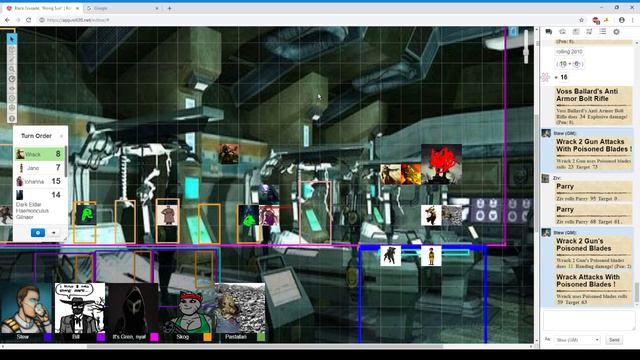640x360 pixels.
Task: Open the Dice Rolling tool
Action: point(12,108)
